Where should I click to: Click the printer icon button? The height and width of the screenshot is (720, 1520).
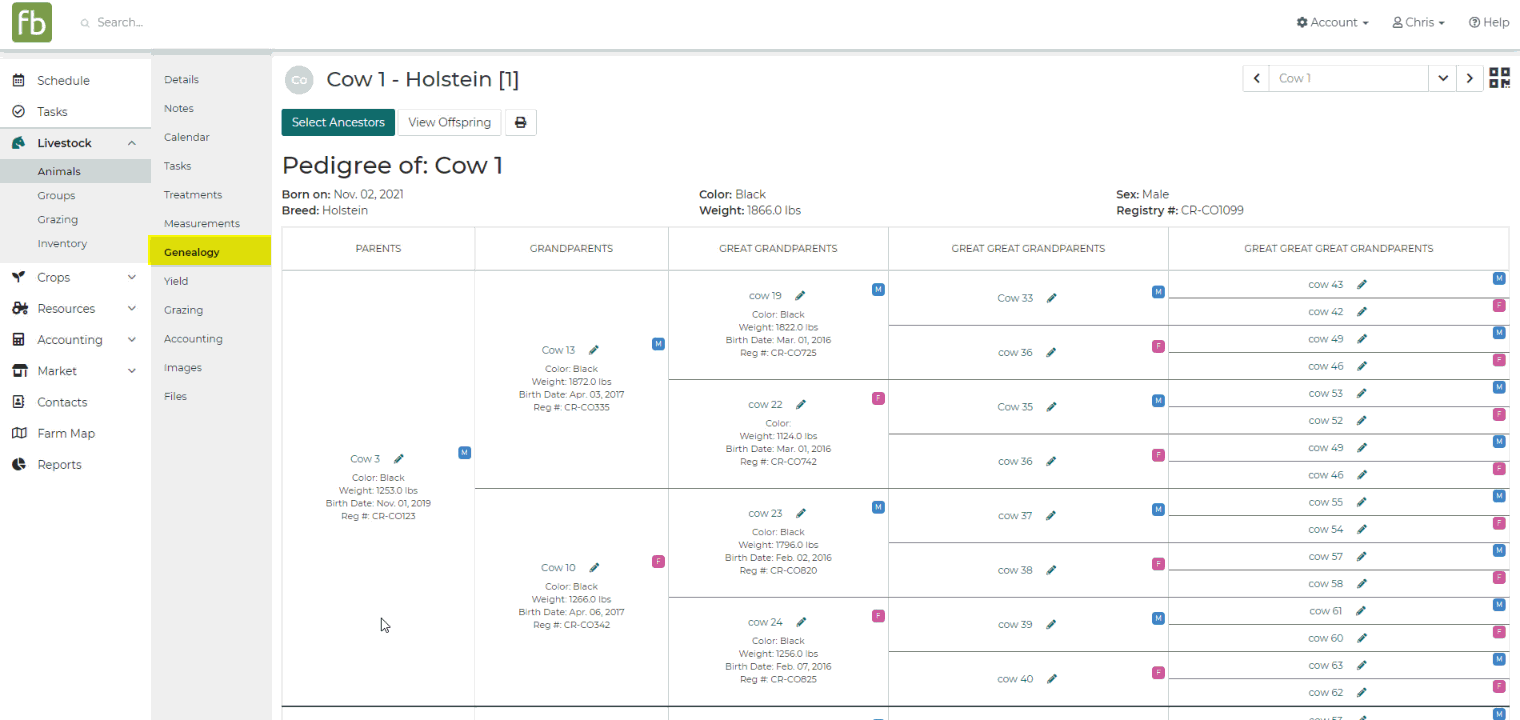[x=521, y=122]
